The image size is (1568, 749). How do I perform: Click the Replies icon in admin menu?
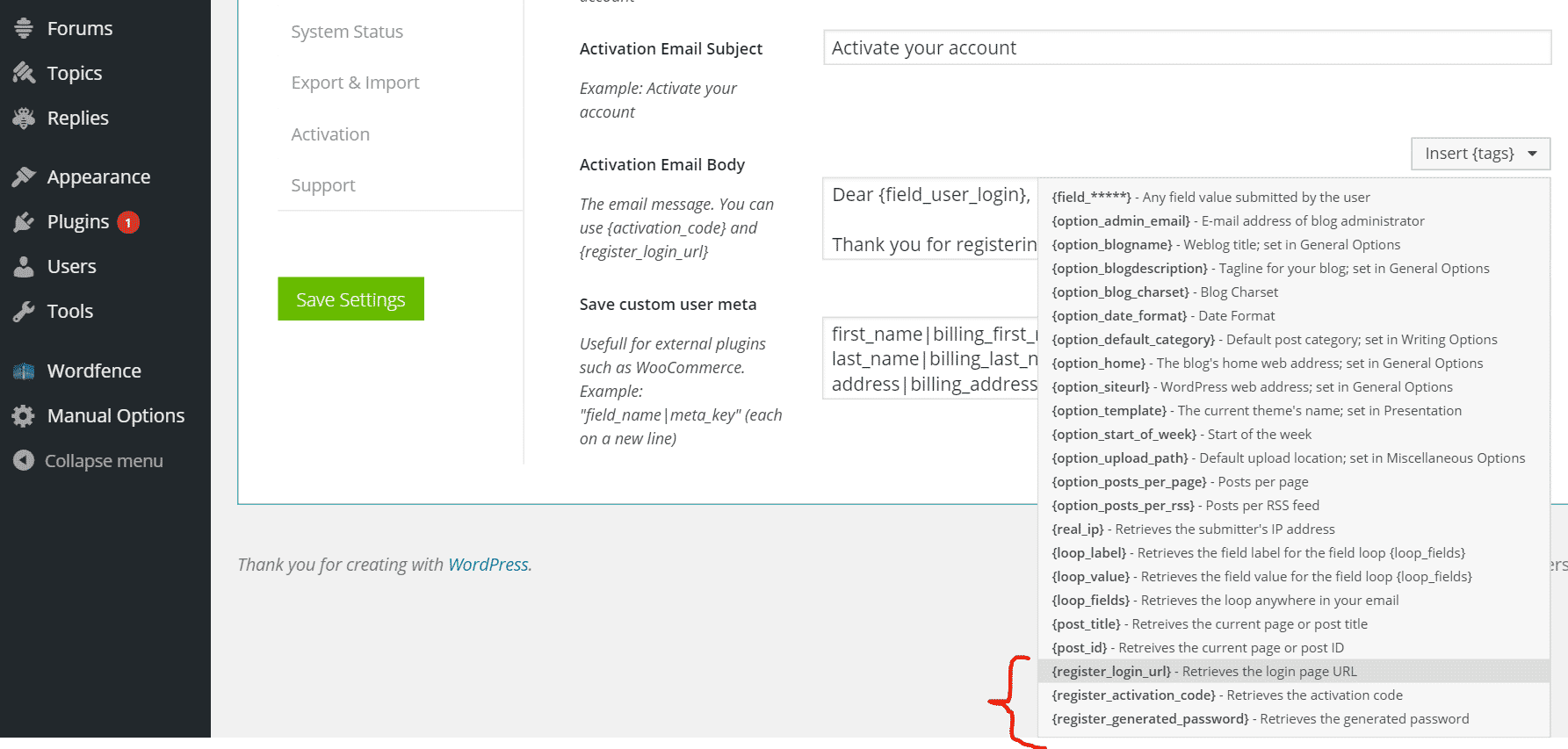[24, 118]
